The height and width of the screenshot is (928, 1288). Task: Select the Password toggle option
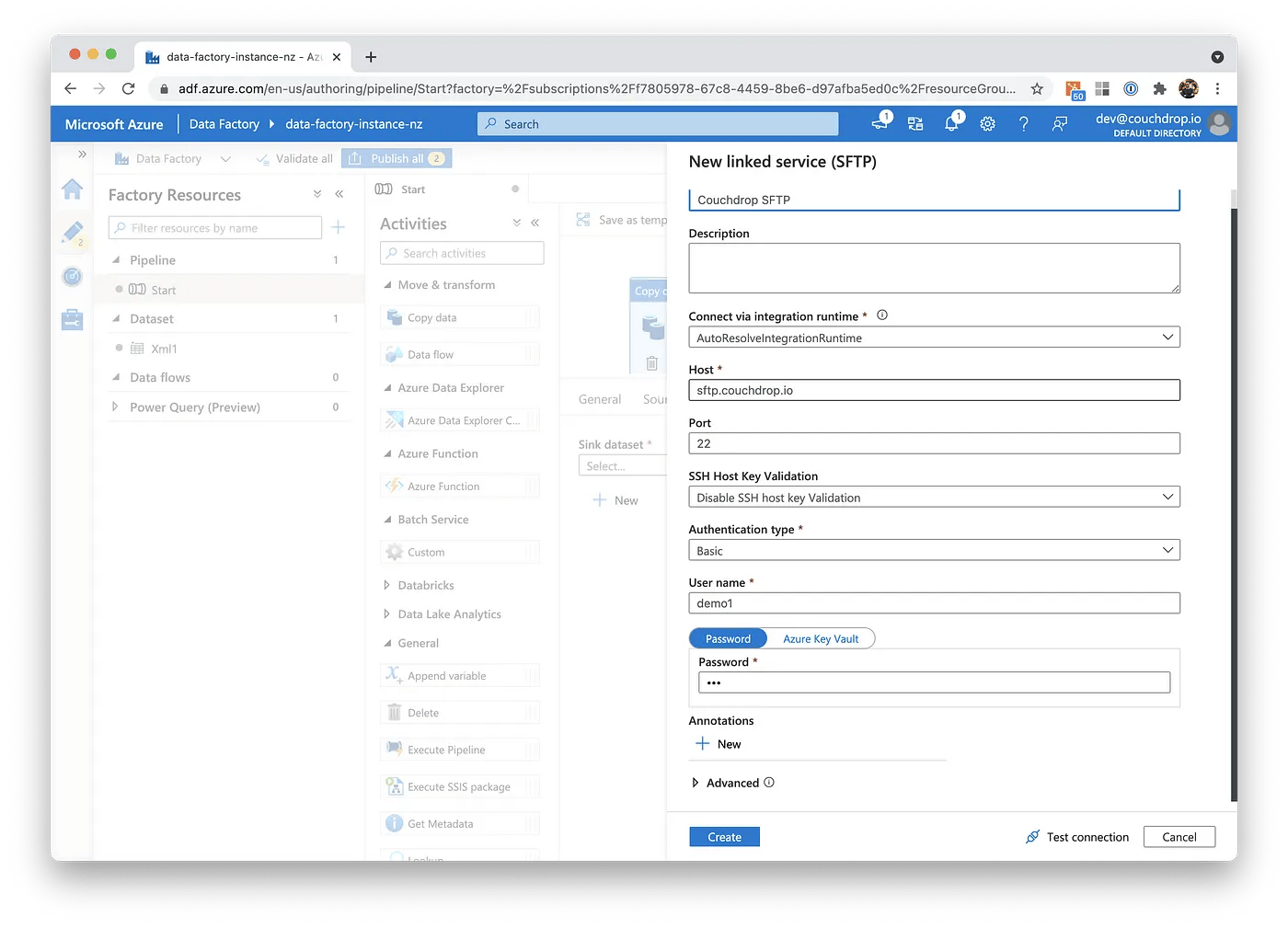point(728,638)
